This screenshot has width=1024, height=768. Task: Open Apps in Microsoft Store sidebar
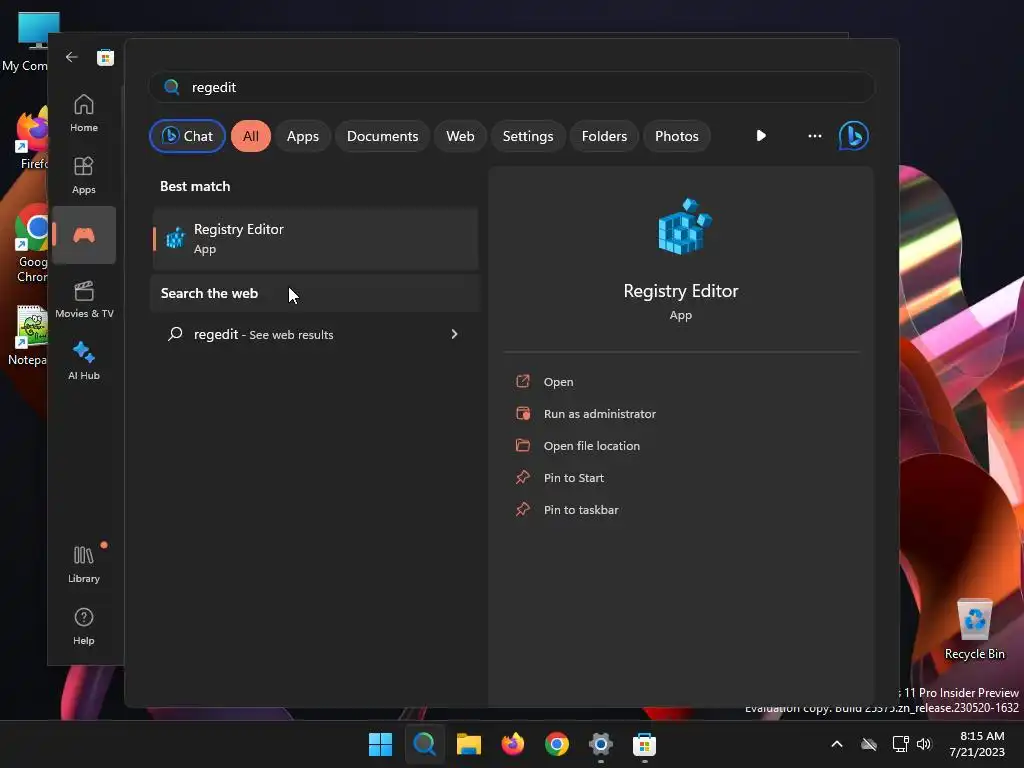coord(84,175)
